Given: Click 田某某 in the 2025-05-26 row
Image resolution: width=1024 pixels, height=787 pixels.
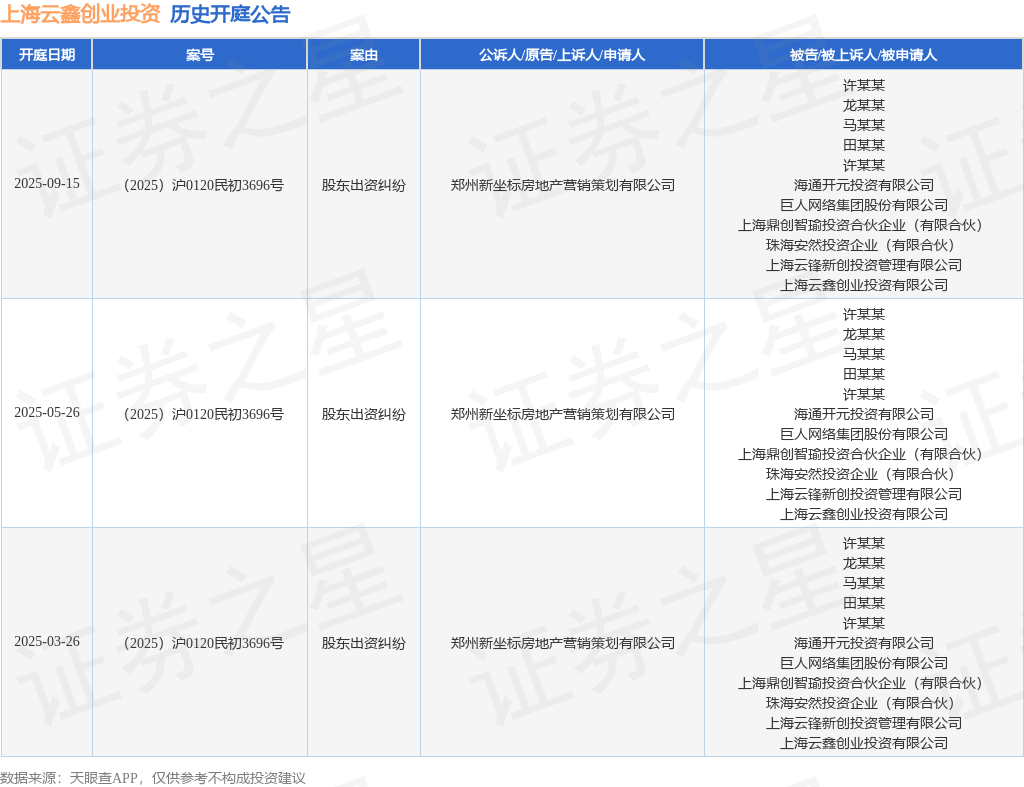Looking at the screenshot, I should coord(863,375).
